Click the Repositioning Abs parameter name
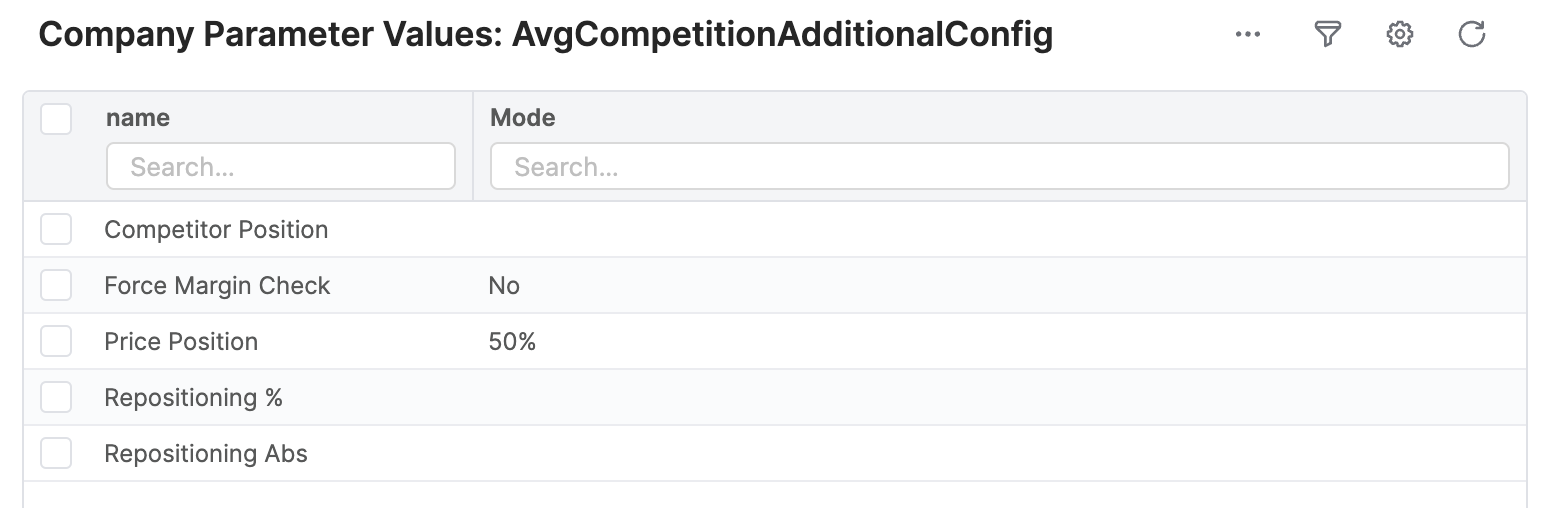Screen dimensions: 1542x508 click(x=206, y=454)
